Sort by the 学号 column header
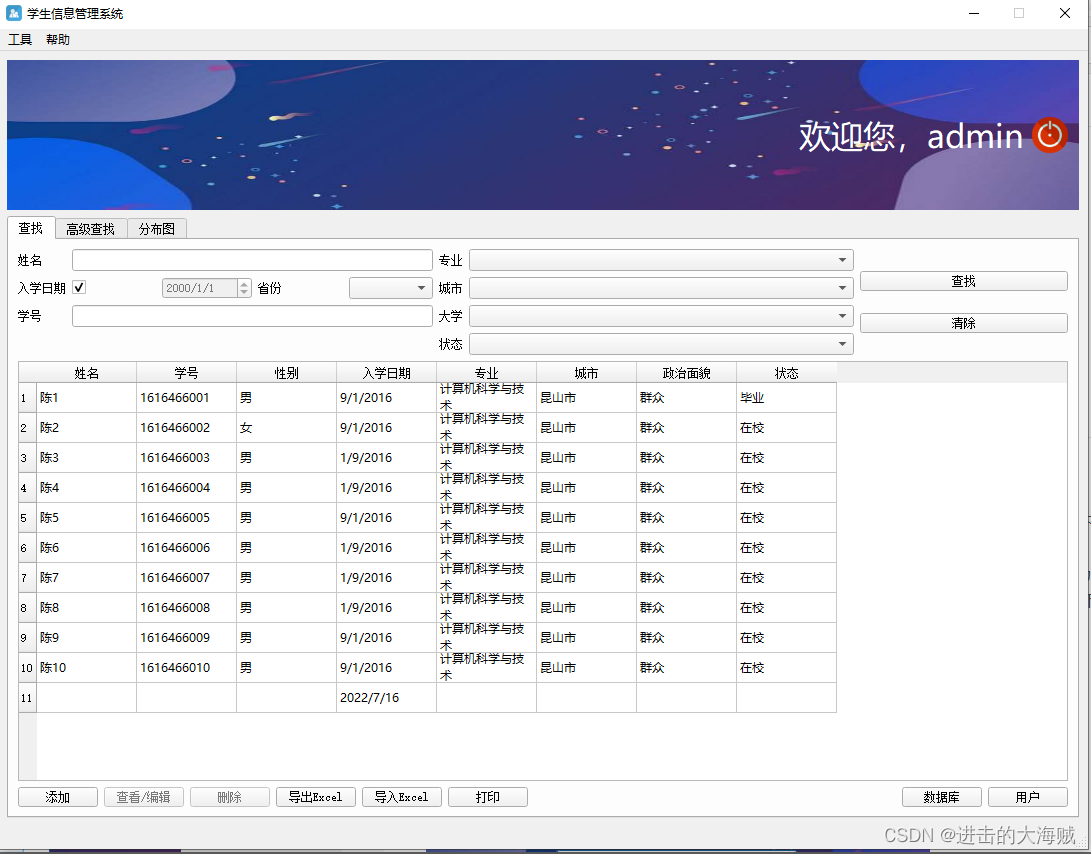This screenshot has height=854, width=1091. 186,373
